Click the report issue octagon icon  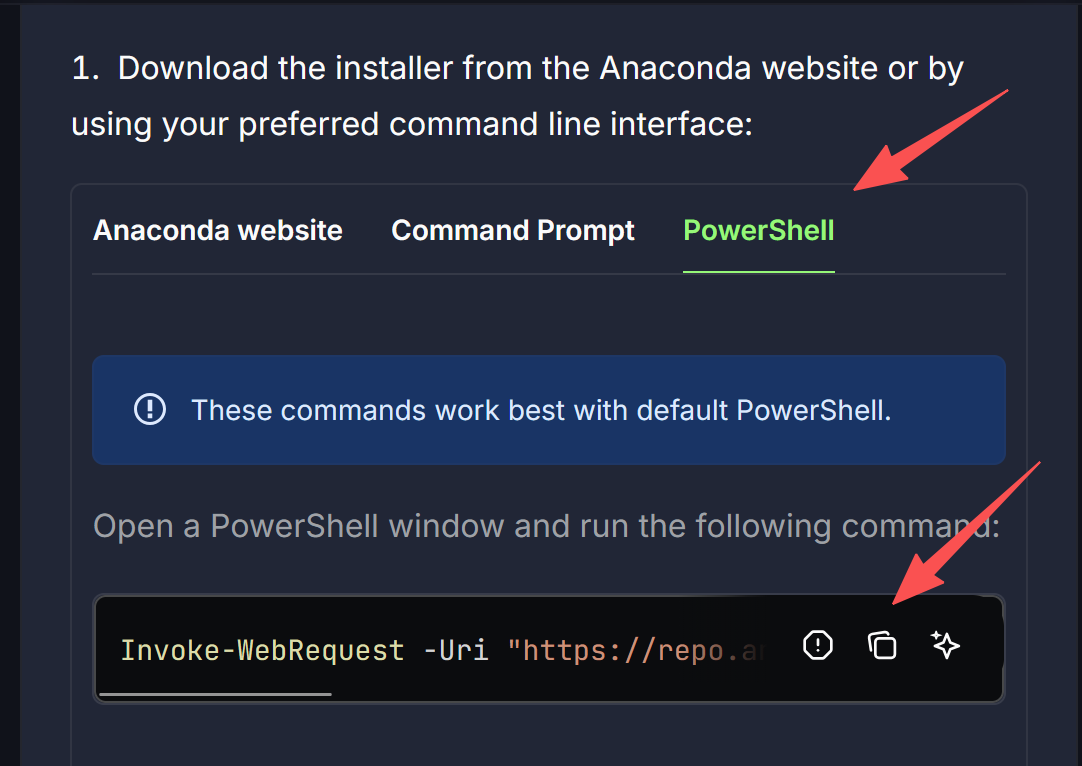[818, 646]
